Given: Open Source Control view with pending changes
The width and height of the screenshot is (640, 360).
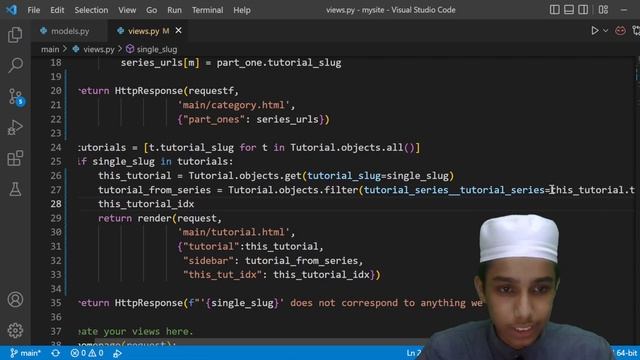Looking at the screenshot, I should pyautogui.click(x=16, y=97).
